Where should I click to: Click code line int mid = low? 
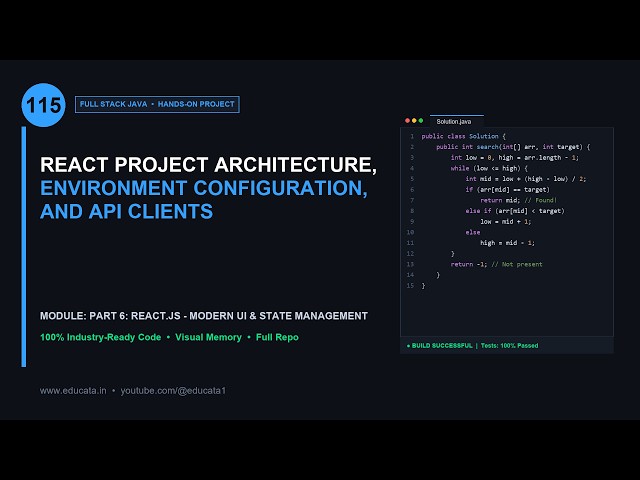pyautogui.click(x=526, y=179)
